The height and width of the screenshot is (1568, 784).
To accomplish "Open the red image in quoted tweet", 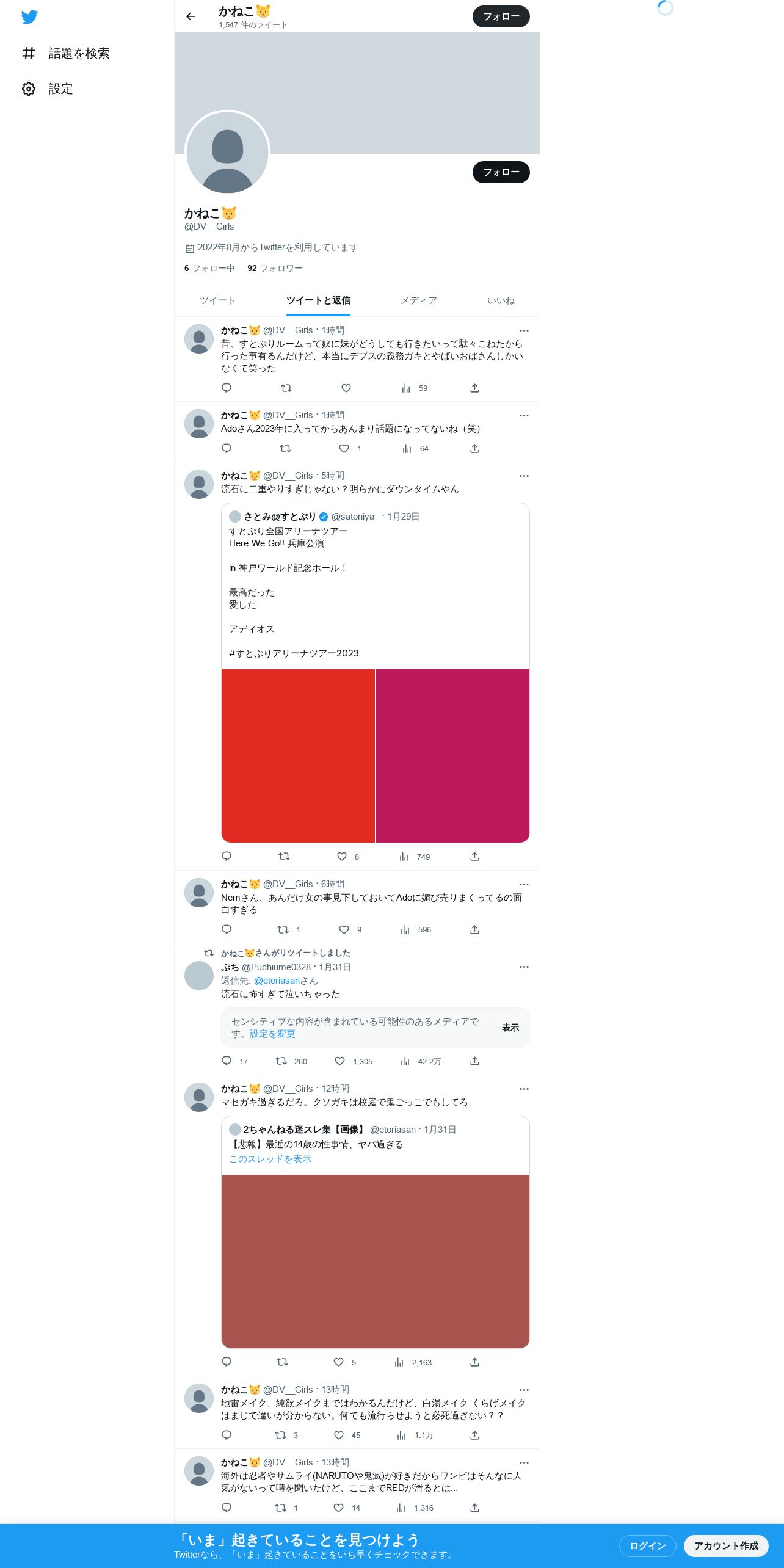I will (298, 756).
